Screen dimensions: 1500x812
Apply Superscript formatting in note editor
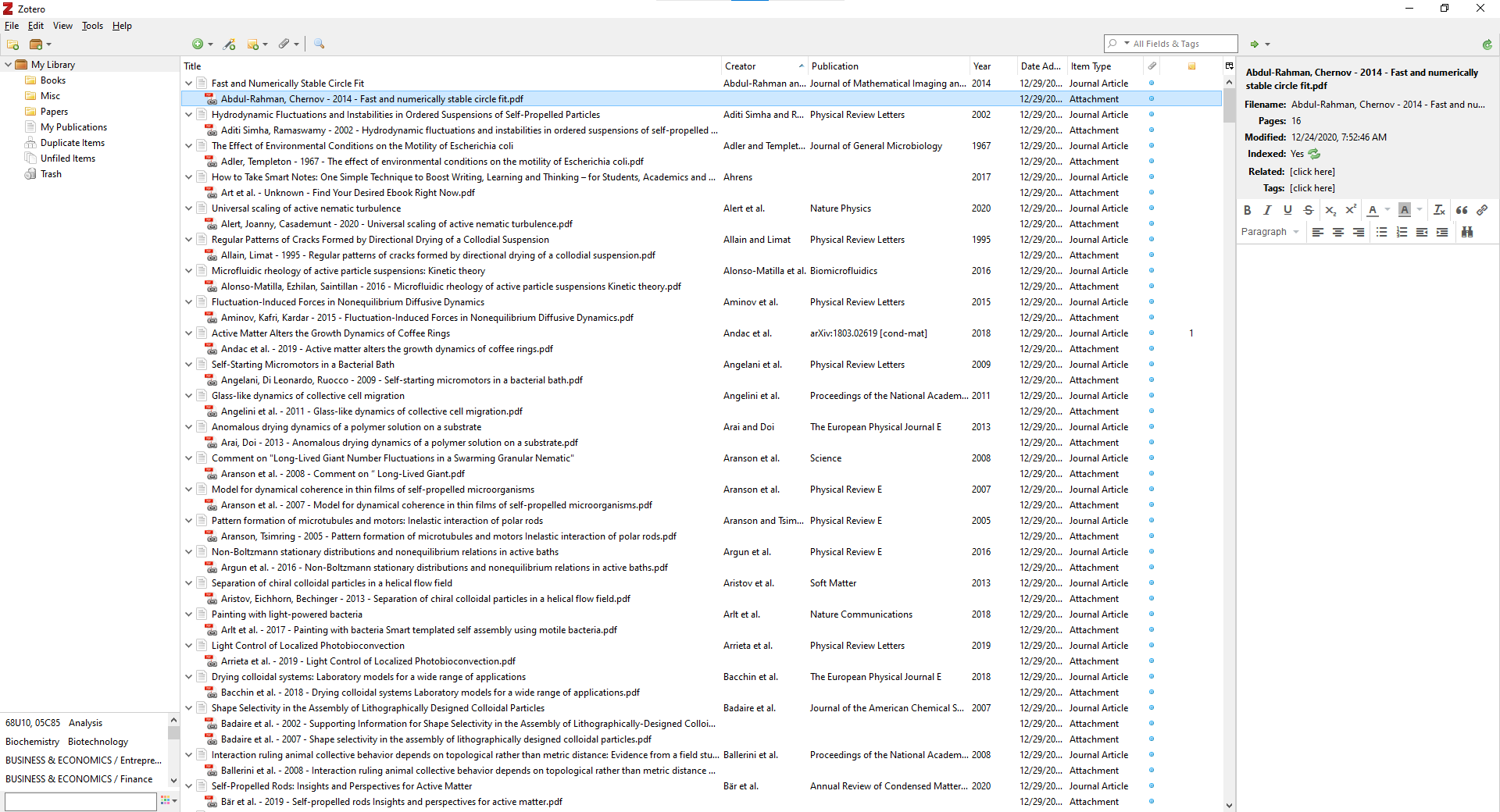1350,210
